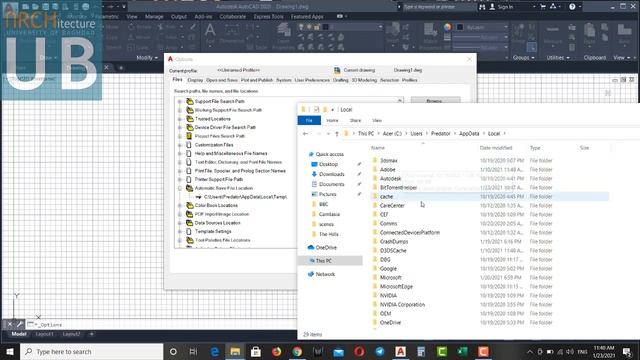Open Calculator from the taskbar
The width and height of the screenshot is (640, 360).
click(x=421, y=351)
